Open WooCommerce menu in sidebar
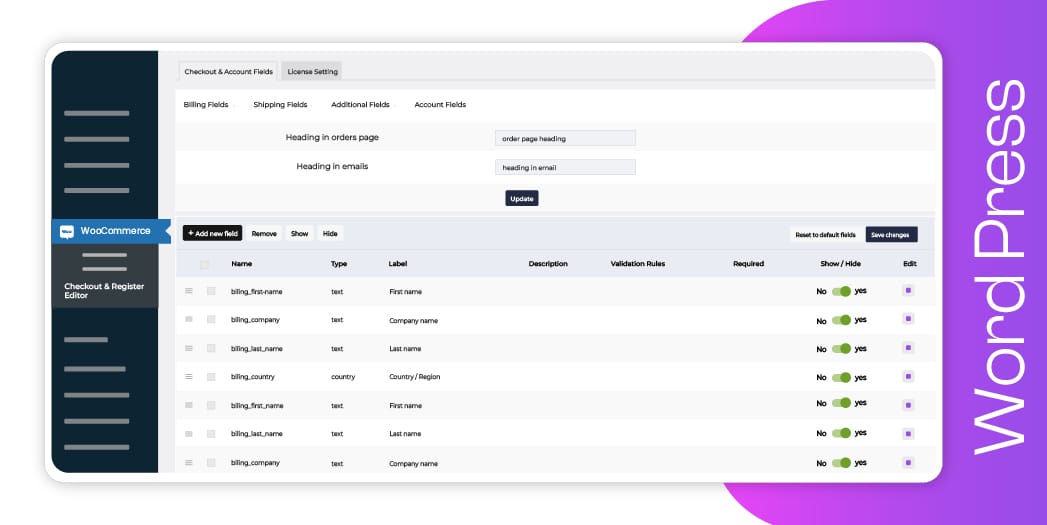This screenshot has width=1047, height=525. (111, 231)
